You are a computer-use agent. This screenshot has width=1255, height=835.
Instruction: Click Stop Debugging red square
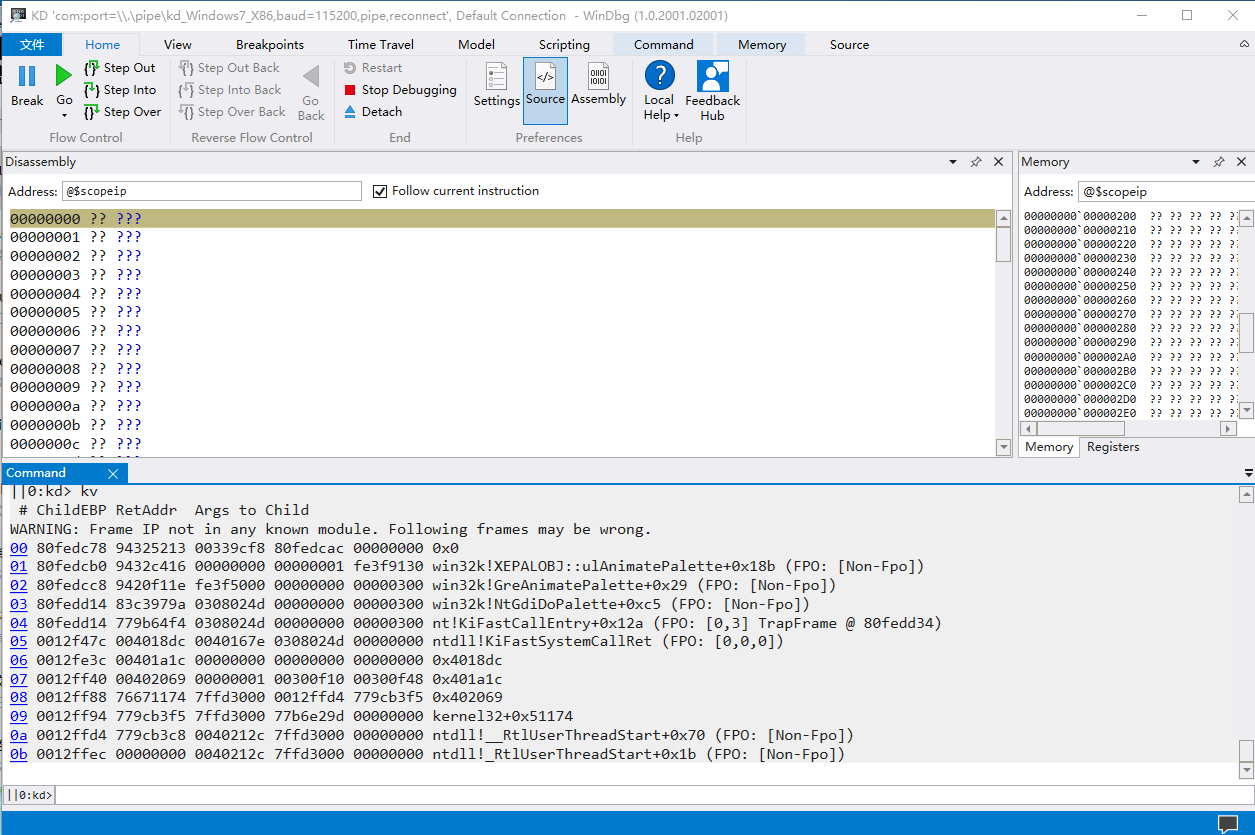pyautogui.click(x=350, y=90)
